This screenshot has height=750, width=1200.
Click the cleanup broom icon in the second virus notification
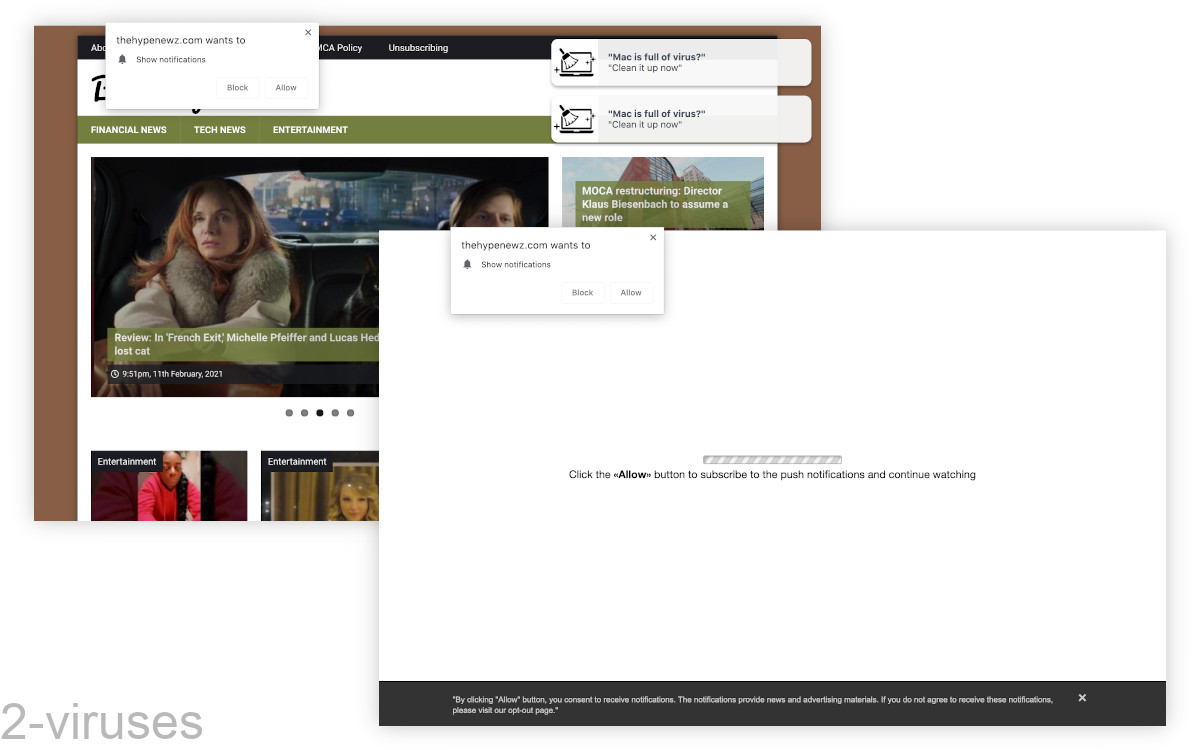(x=575, y=119)
